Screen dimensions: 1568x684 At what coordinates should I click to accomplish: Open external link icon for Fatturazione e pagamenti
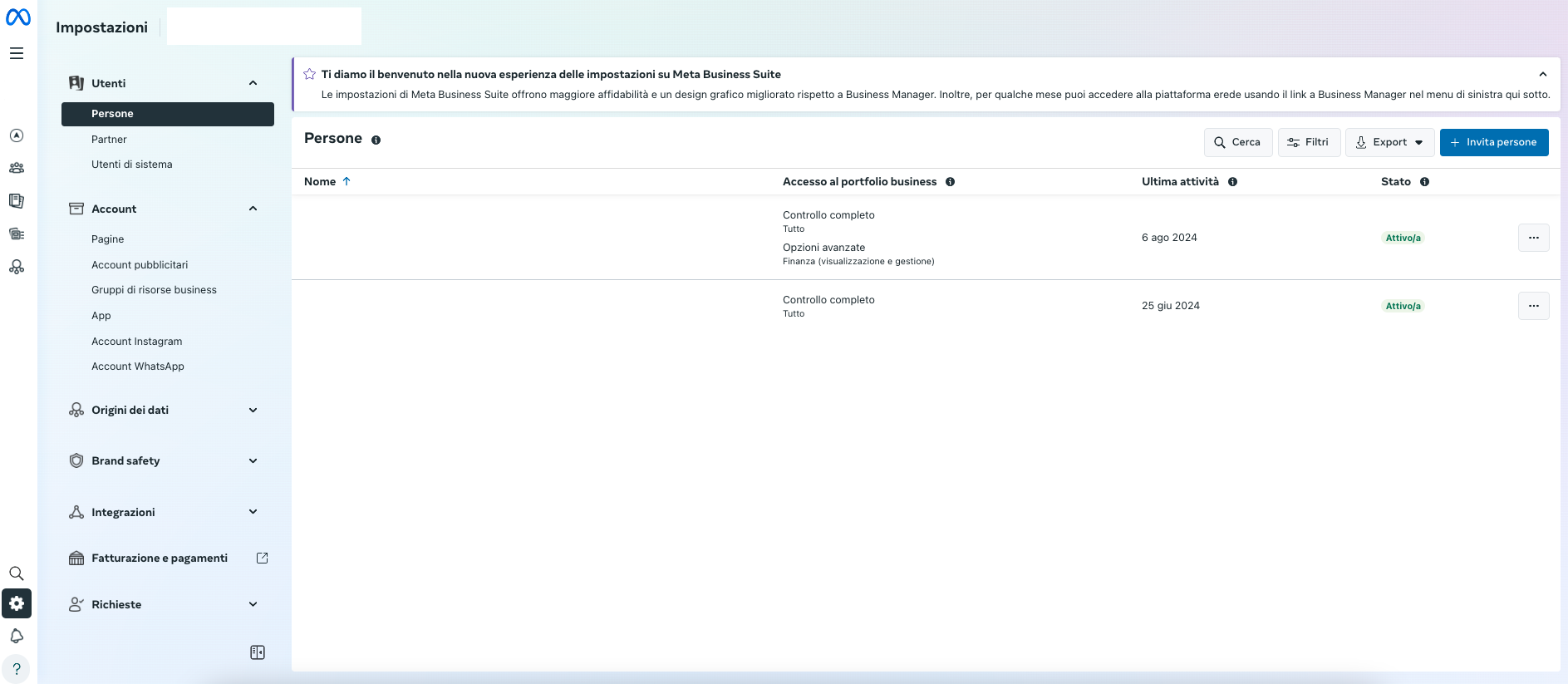[263, 558]
